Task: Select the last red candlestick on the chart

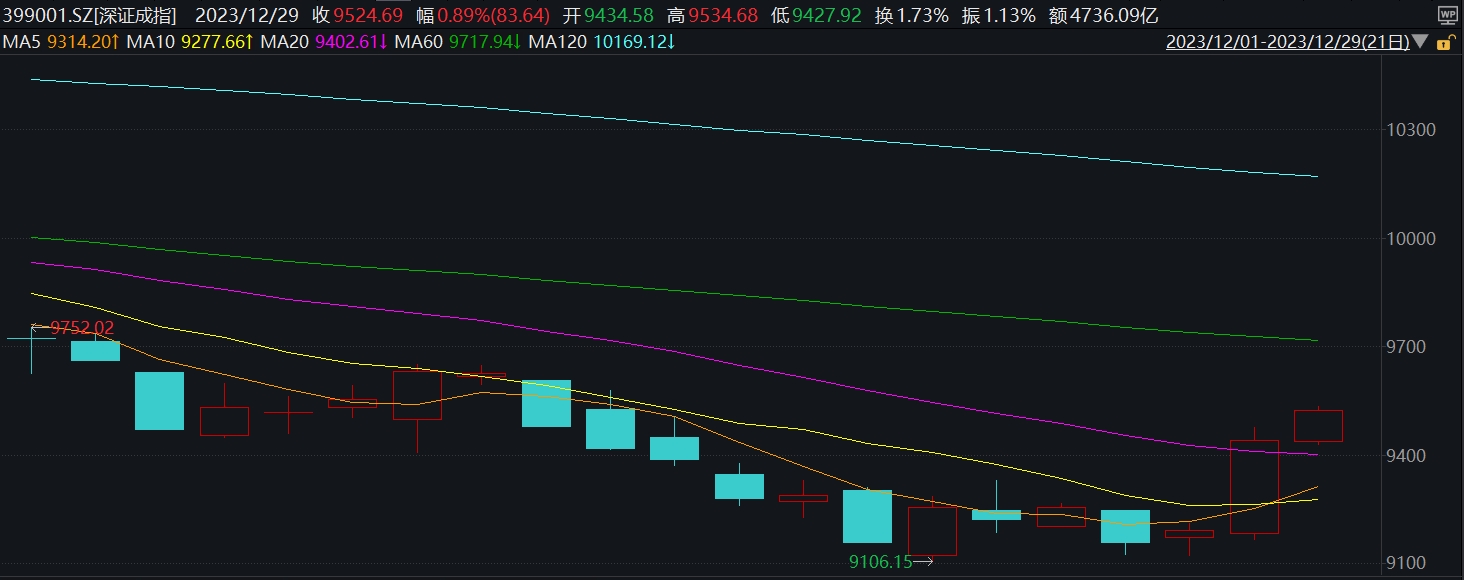Action: pos(1318,425)
